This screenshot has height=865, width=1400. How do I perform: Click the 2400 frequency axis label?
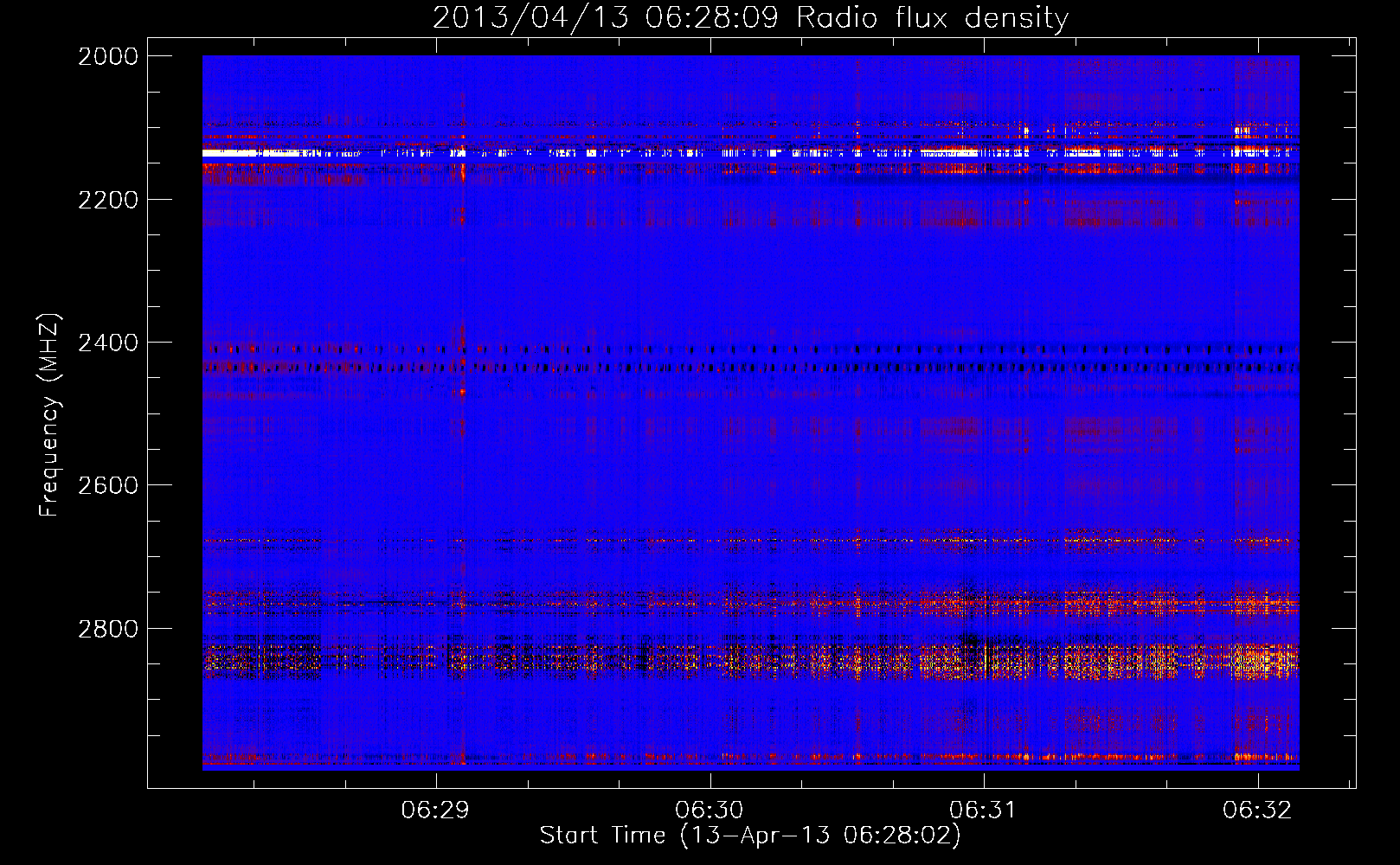[108, 343]
